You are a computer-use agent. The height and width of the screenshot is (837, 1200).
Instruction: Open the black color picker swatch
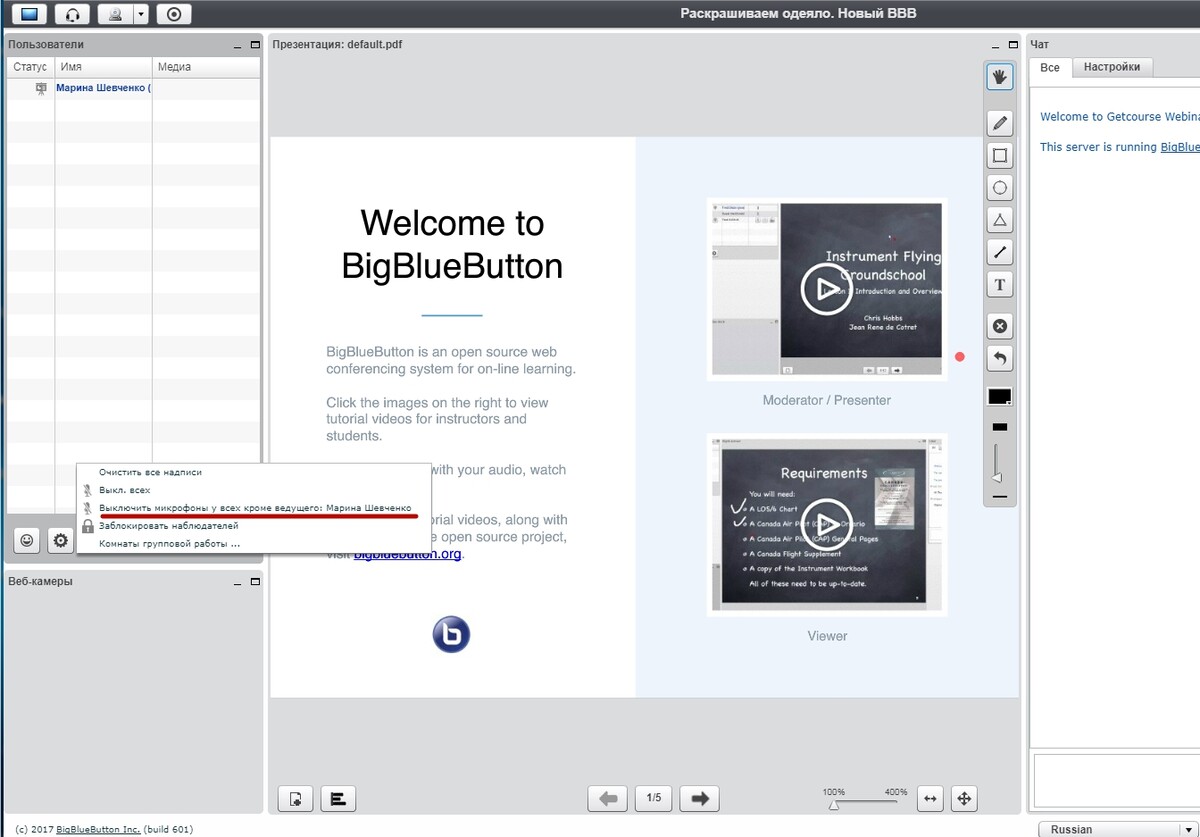coord(999,396)
